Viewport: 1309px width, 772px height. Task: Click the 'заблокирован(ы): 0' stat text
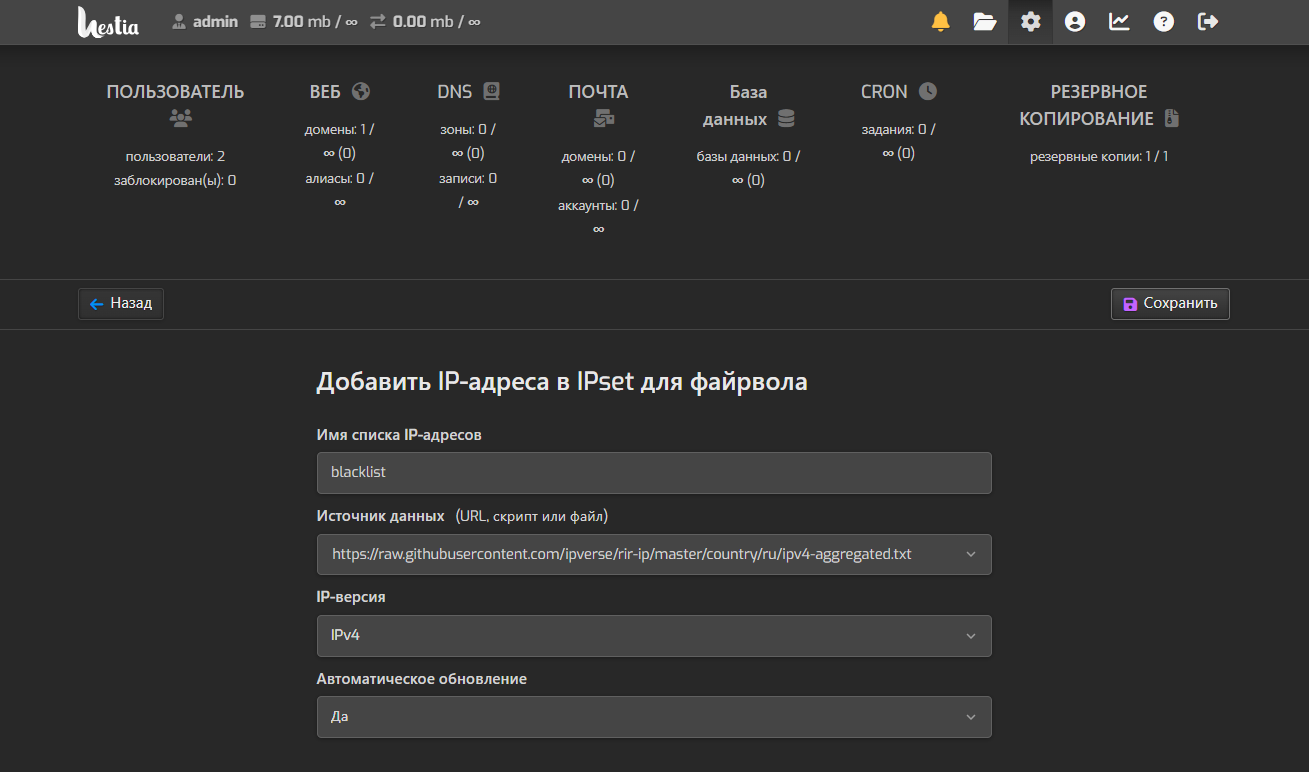point(175,180)
